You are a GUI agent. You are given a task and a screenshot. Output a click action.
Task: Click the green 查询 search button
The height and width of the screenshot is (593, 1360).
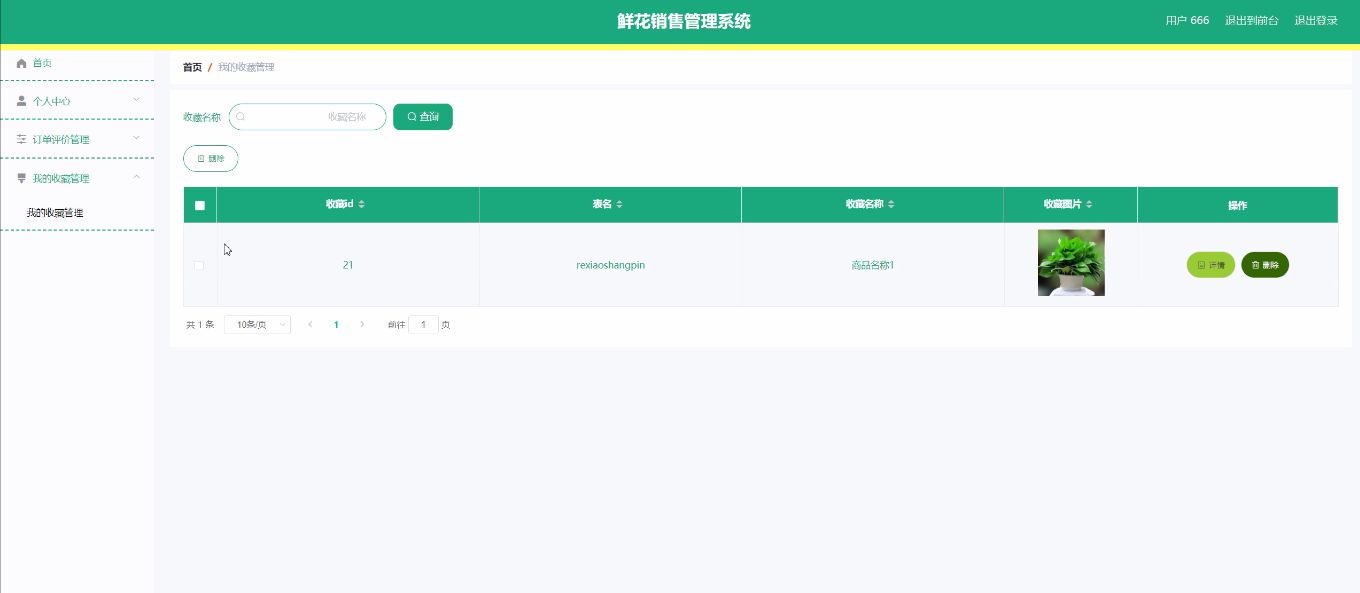click(x=423, y=117)
